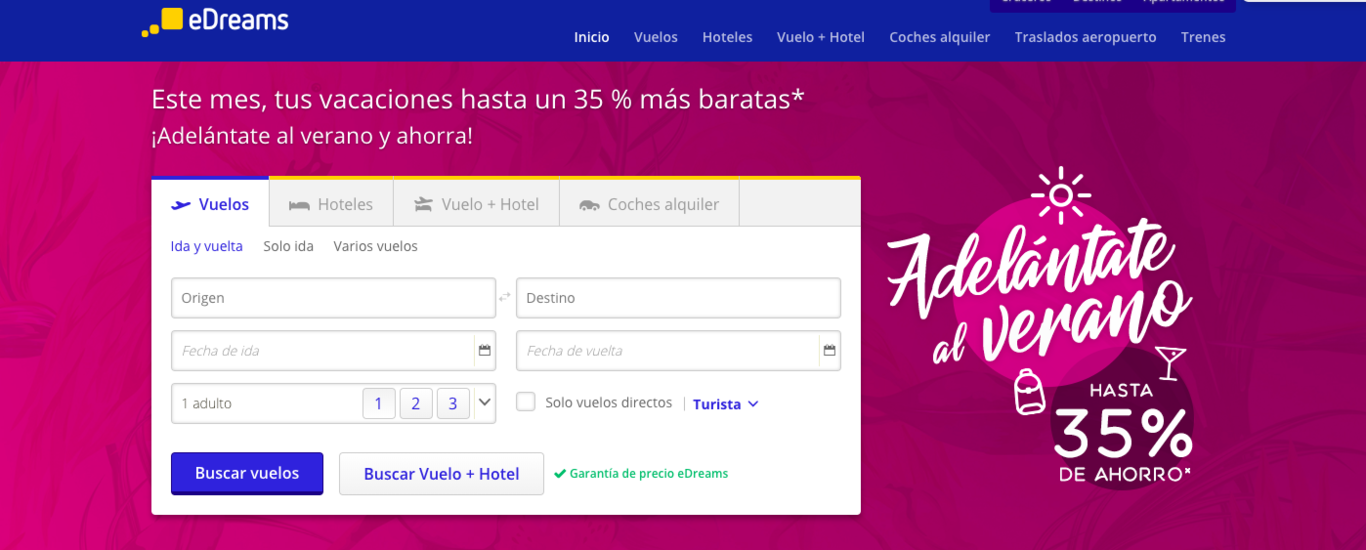Open the Turista cabin class dropdown
Image resolution: width=1366 pixels, height=550 pixels.
click(726, 404)
